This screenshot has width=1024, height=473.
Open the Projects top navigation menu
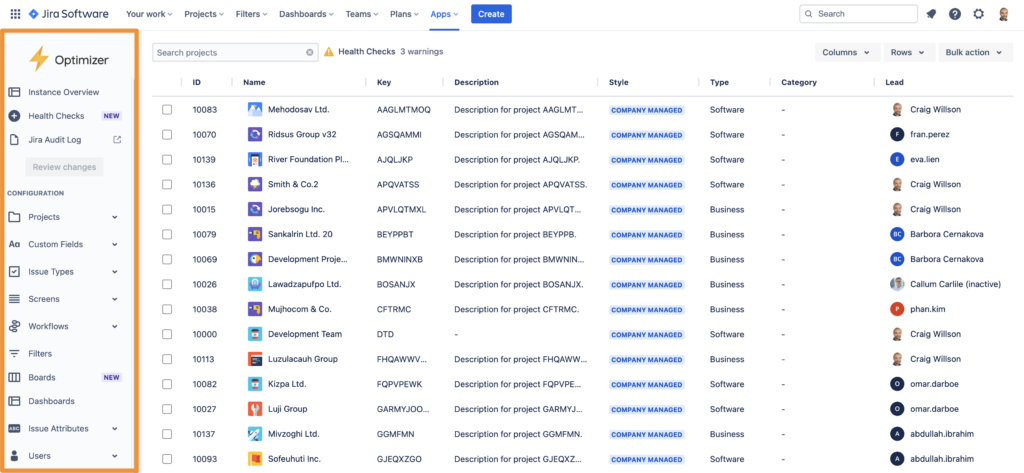pos(204,14)
